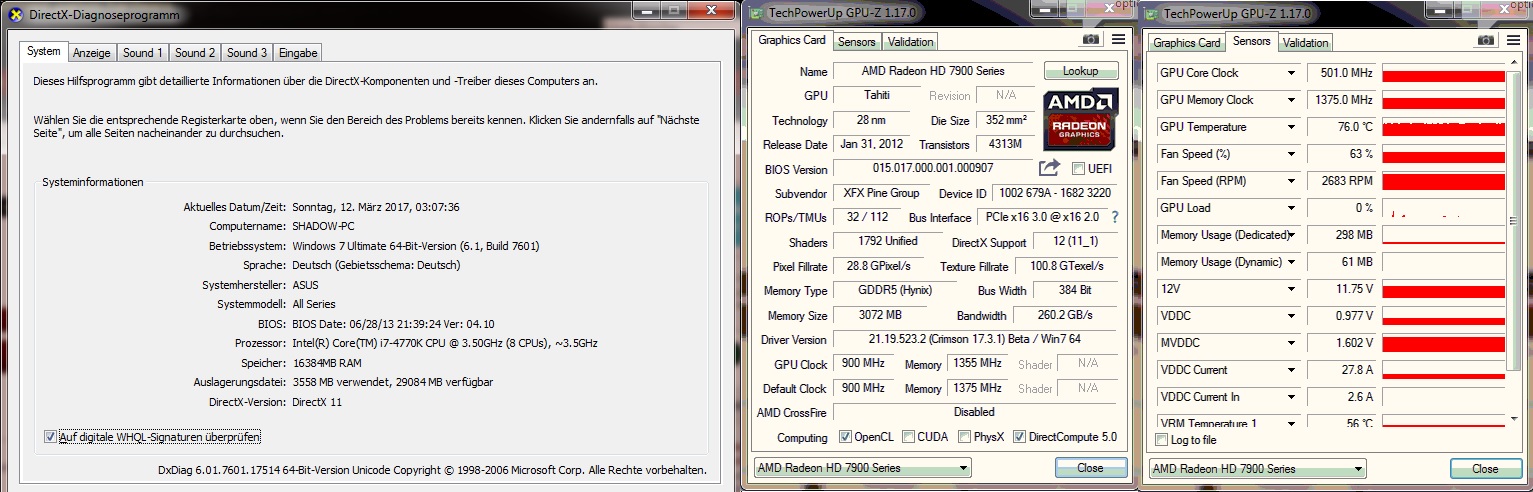Click camera screenshot icon in GPU-Z Sensors window
This screenshot has height=492, width=1533.
[x=1487, y=39]
